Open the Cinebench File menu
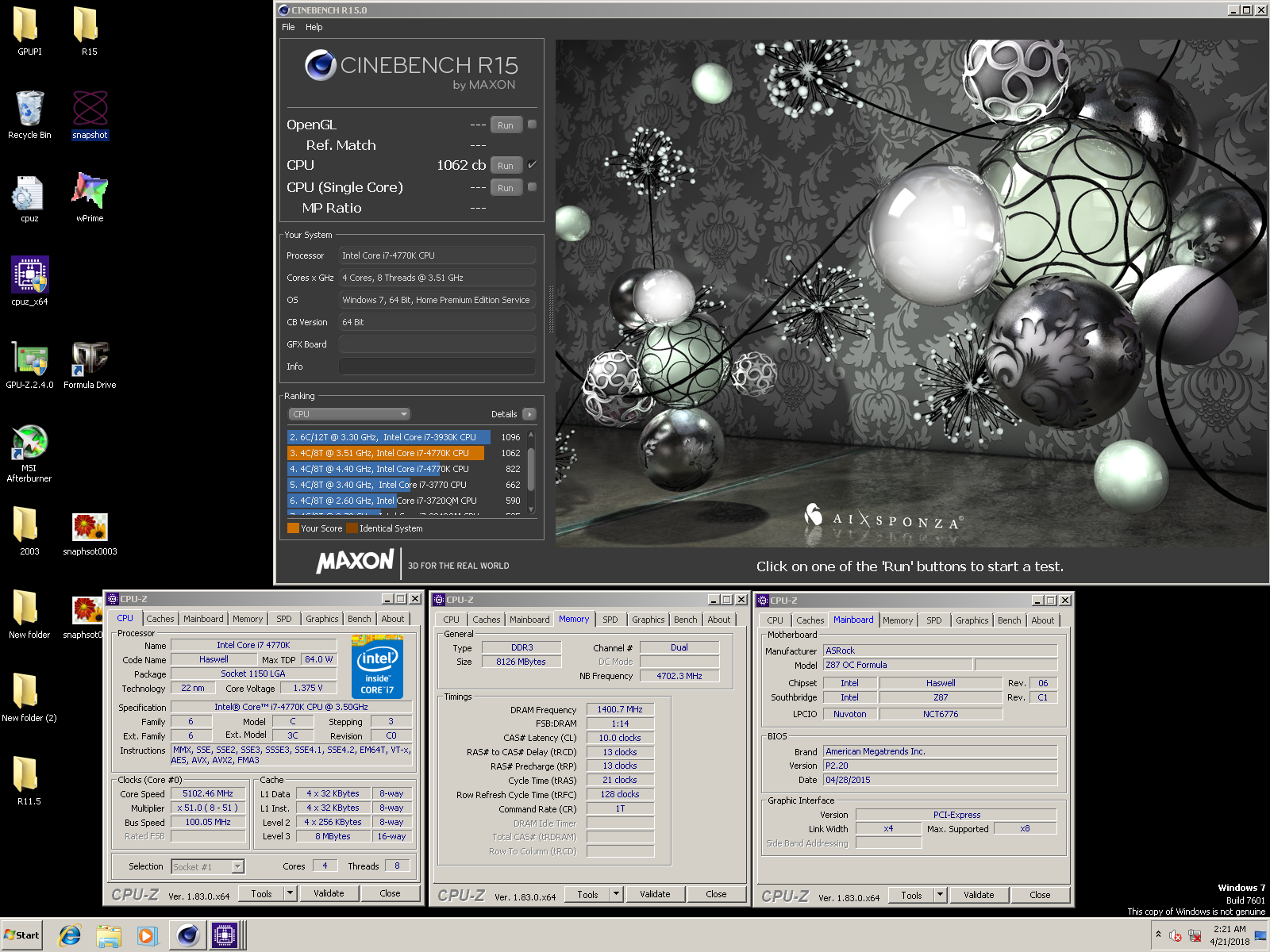Image resolution: width=1270 pixels, height=952 pixels. click(x=288, y=27)
